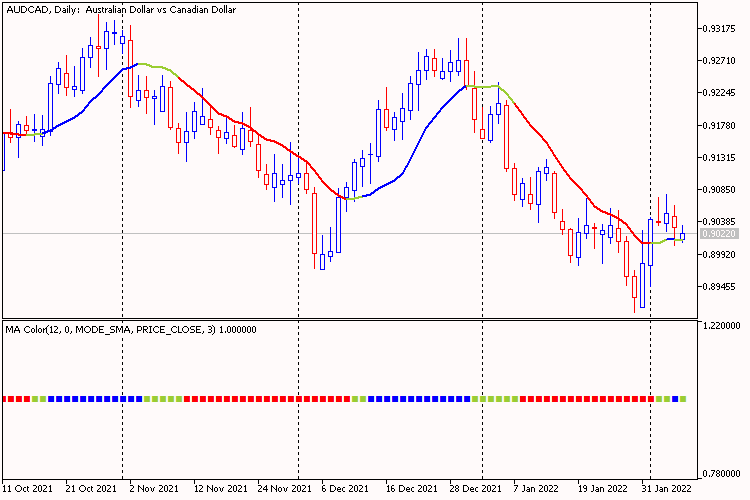This screenshot has width=750, height=500.
Task: Click price level 0.91315 on scale
Action: (719, 157)
